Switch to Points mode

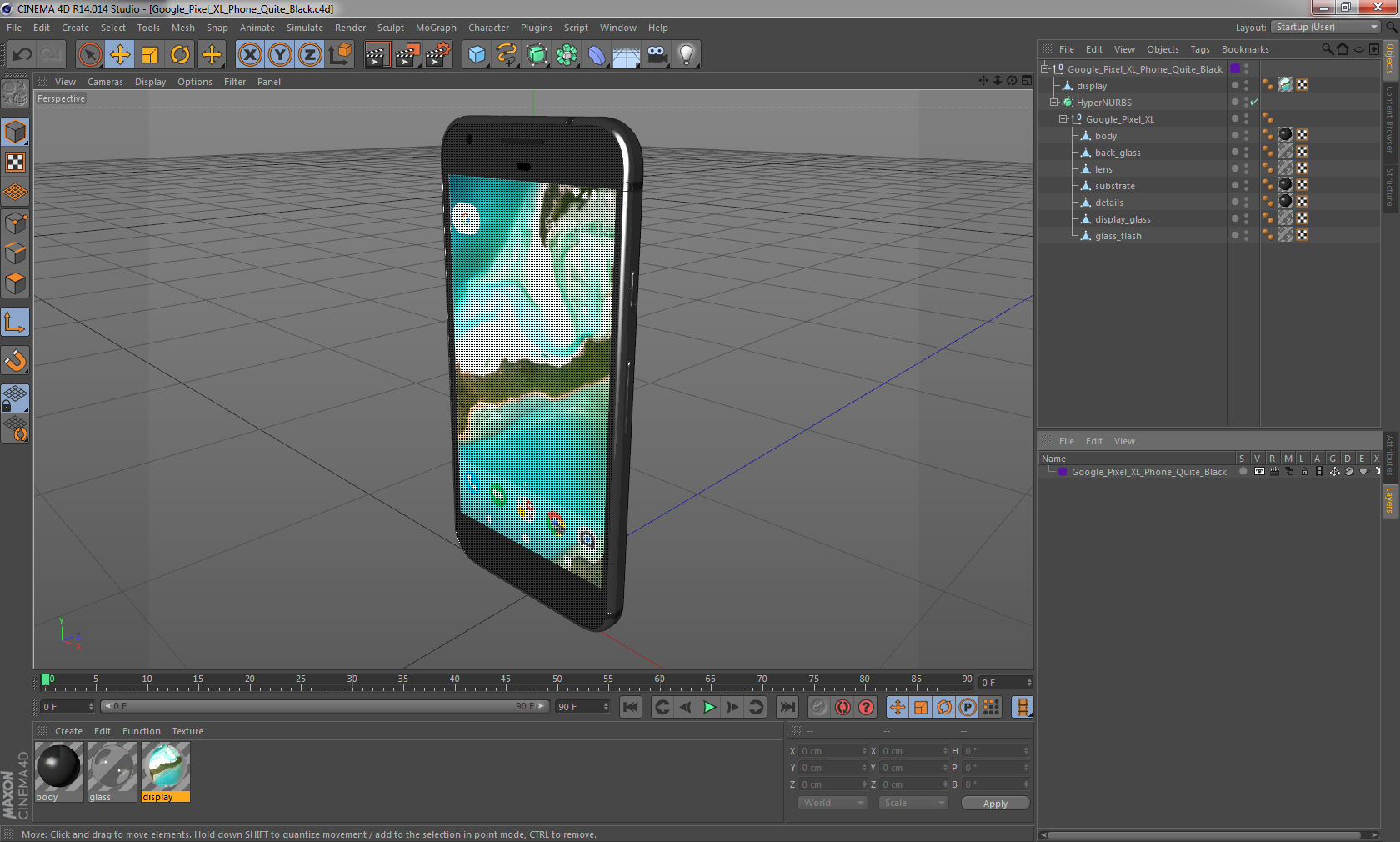[x=15, y=223]
